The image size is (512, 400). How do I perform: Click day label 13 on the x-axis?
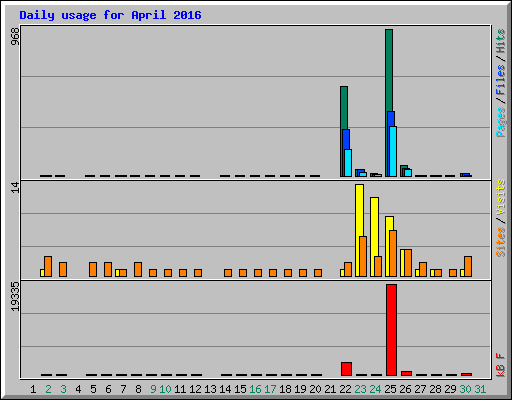[210, 389]
